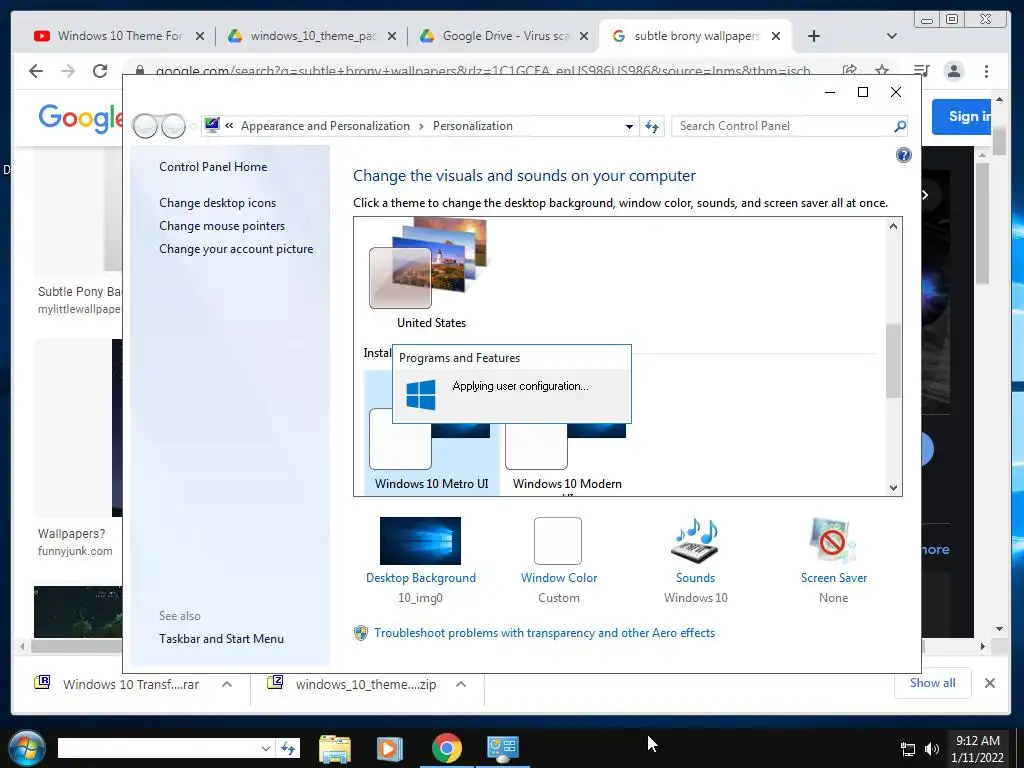Bookmark this page with the star icon
Viewport: 1024px width, 768px height.
[882, 70]
